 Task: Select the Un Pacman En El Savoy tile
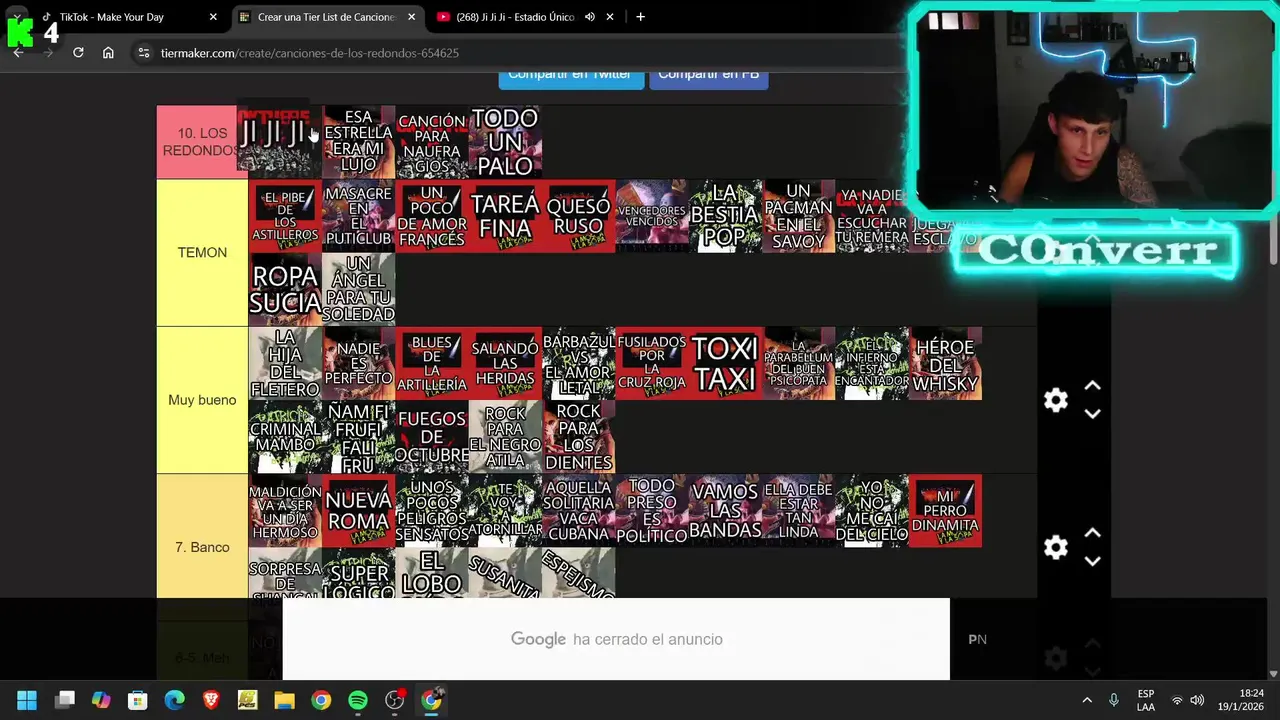[x=798, y=216]
